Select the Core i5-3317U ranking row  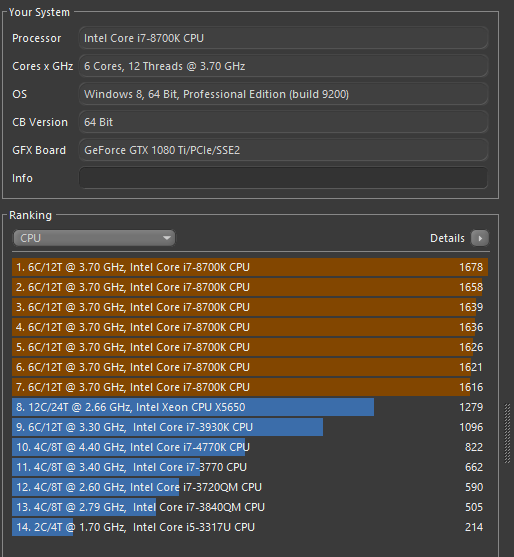(250, 527)
